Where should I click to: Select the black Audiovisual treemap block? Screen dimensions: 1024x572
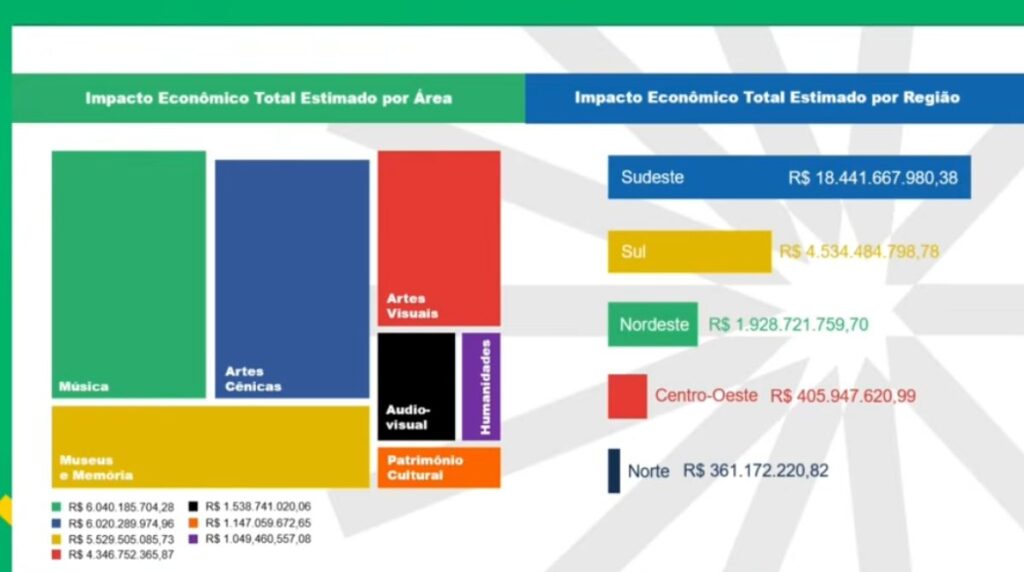[x=416, y=386]
